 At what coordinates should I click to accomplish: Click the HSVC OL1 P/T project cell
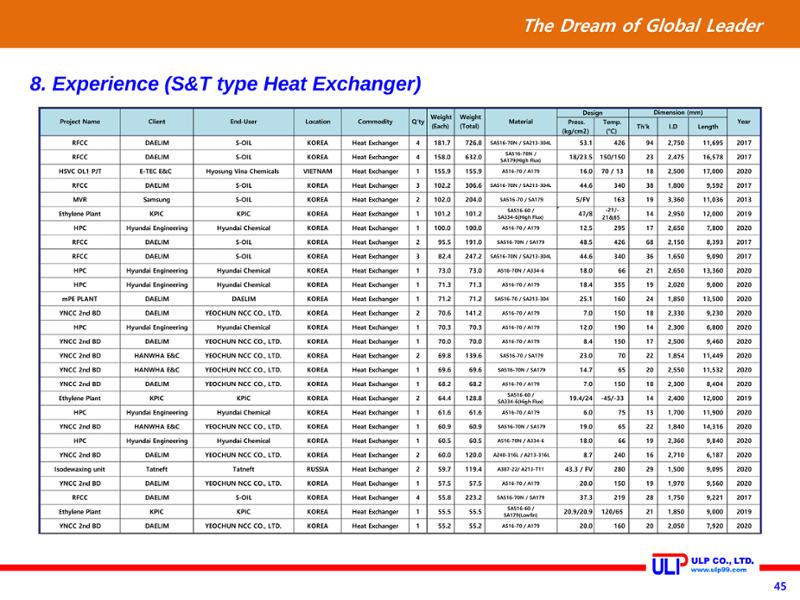point(80,171)
